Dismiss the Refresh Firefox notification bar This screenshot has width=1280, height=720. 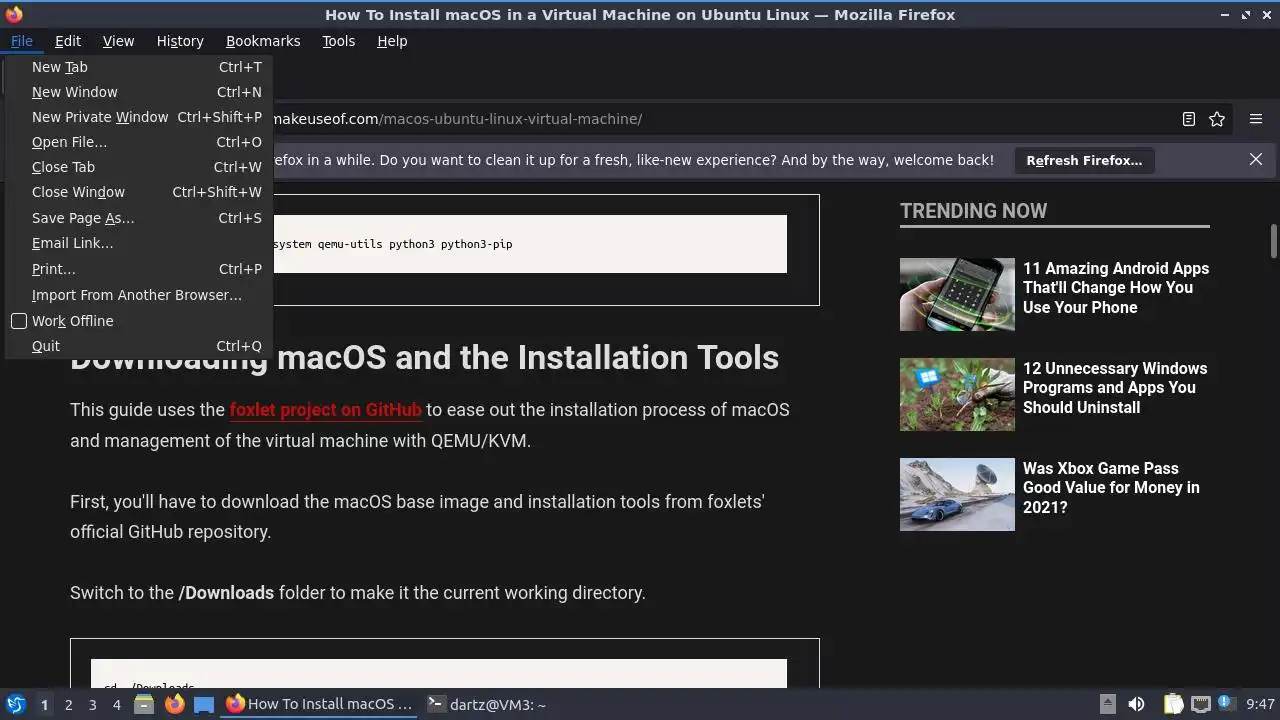pos(1256,159)
